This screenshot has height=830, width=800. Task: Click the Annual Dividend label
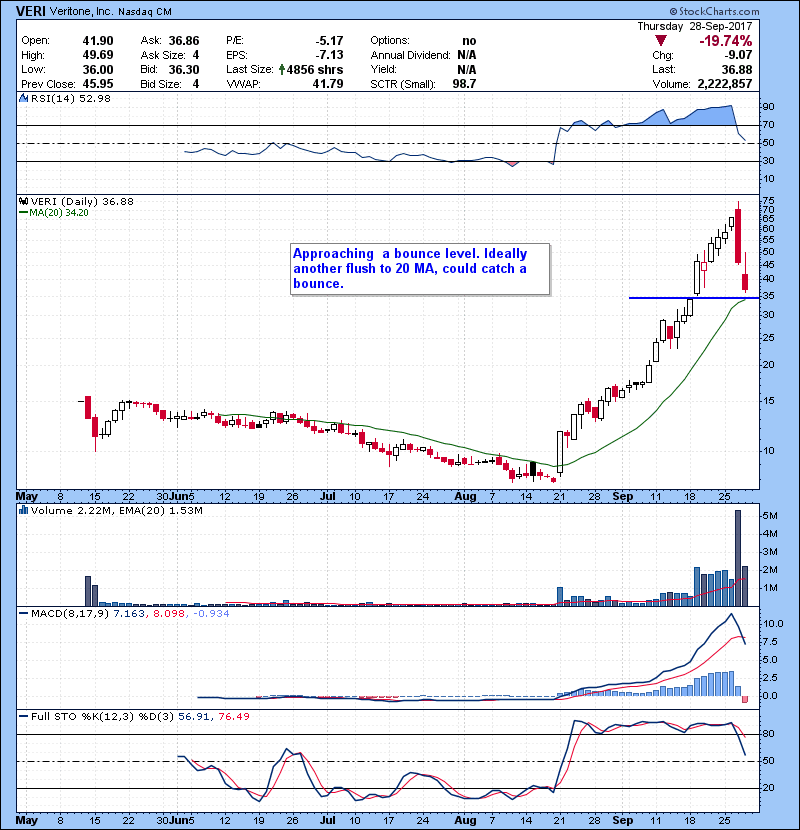[410, 55]
